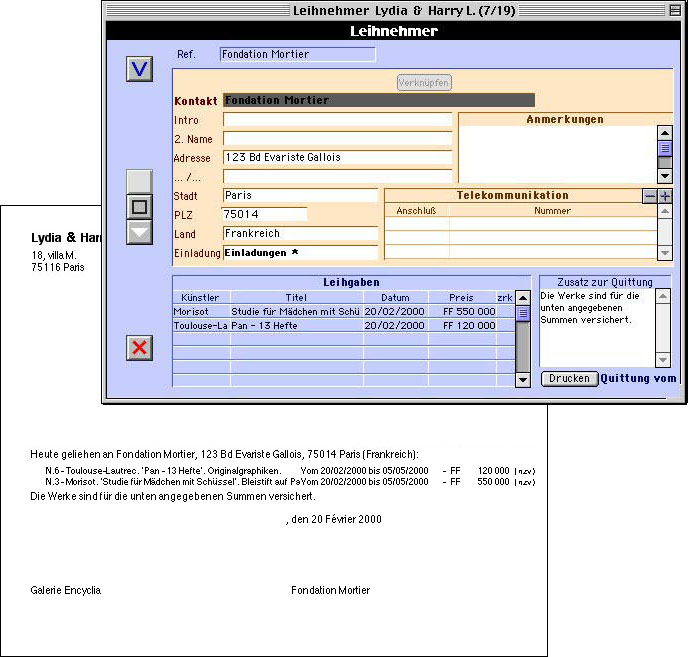688x657 pixels.
Task: Click the Anmerkungen scrollbar thumb
Action: [665, 149]
